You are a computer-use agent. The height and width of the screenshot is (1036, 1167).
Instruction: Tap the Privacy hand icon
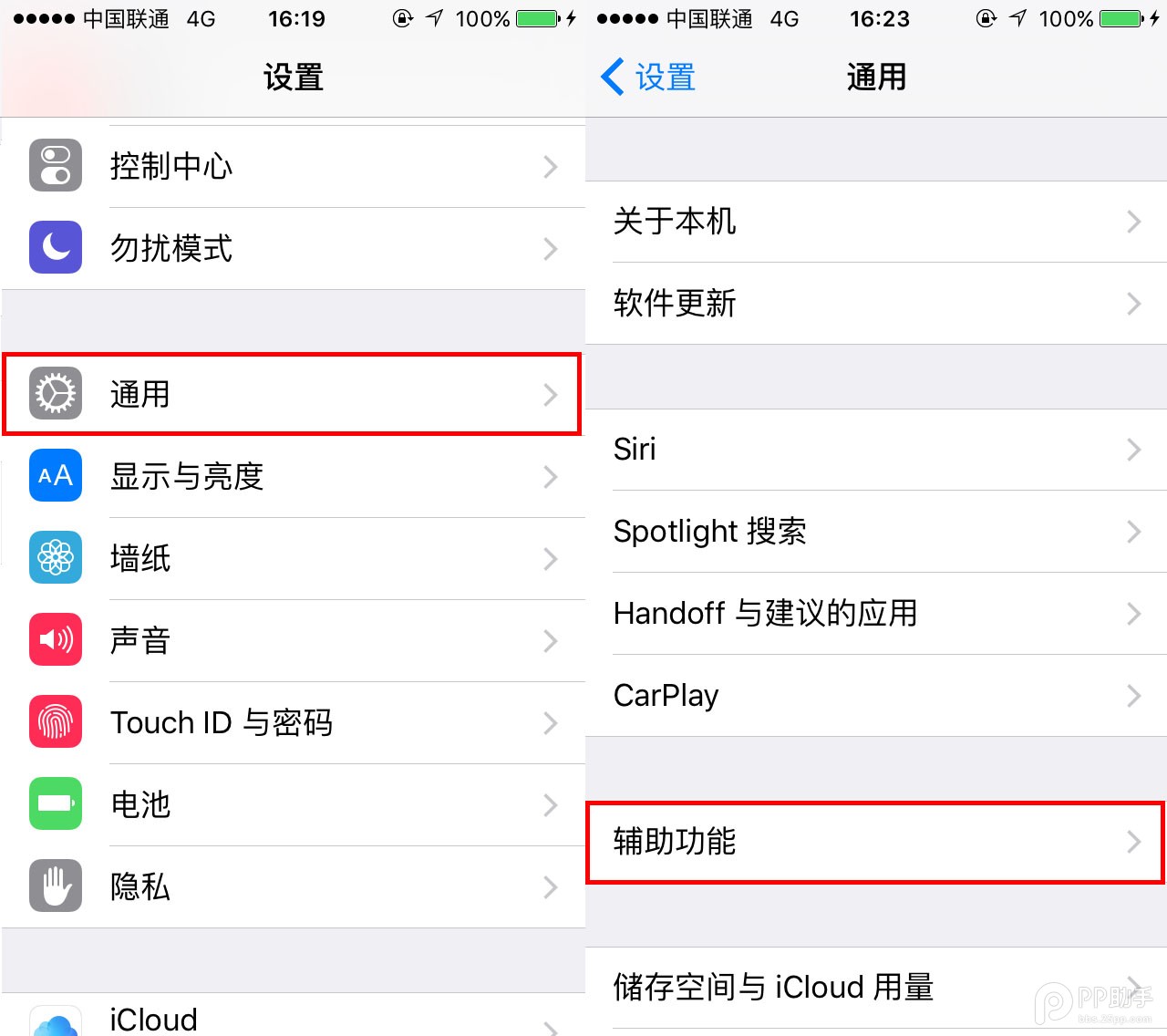(x=56, y=886)
